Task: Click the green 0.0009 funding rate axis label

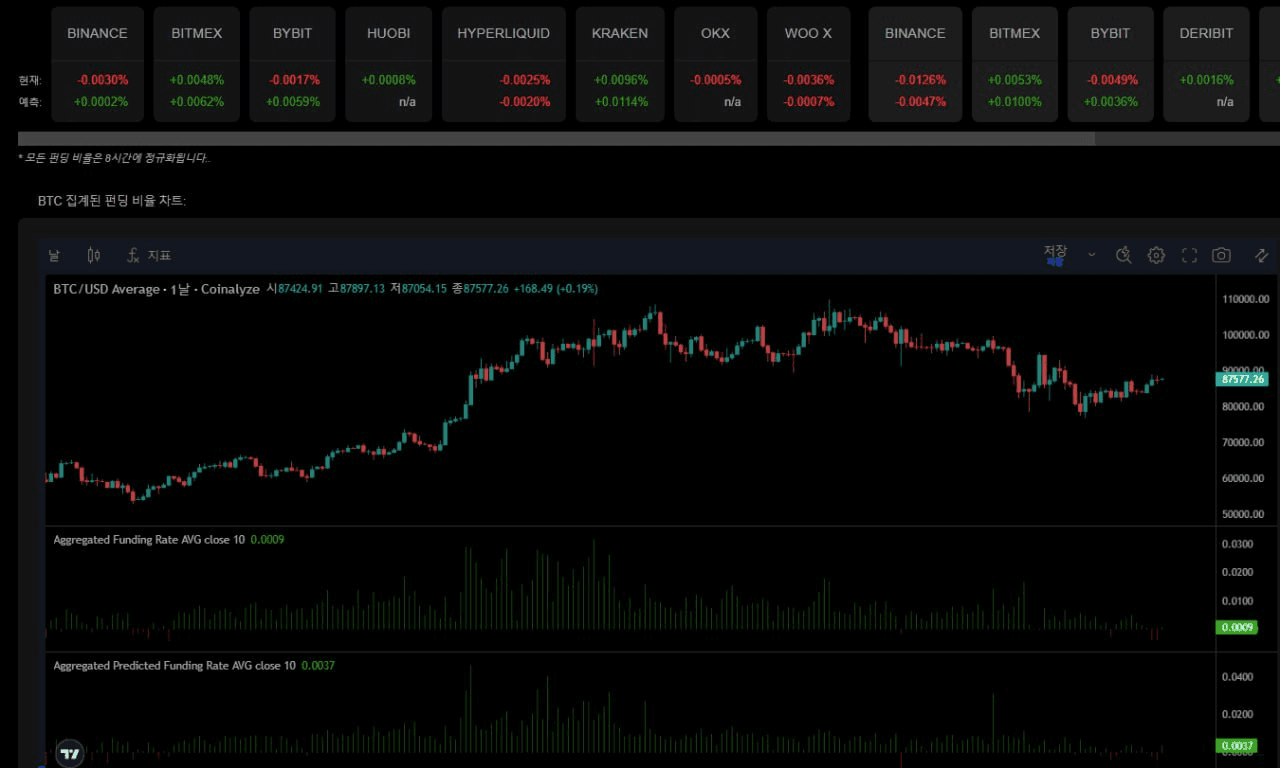Action: tap(1237, 628)
